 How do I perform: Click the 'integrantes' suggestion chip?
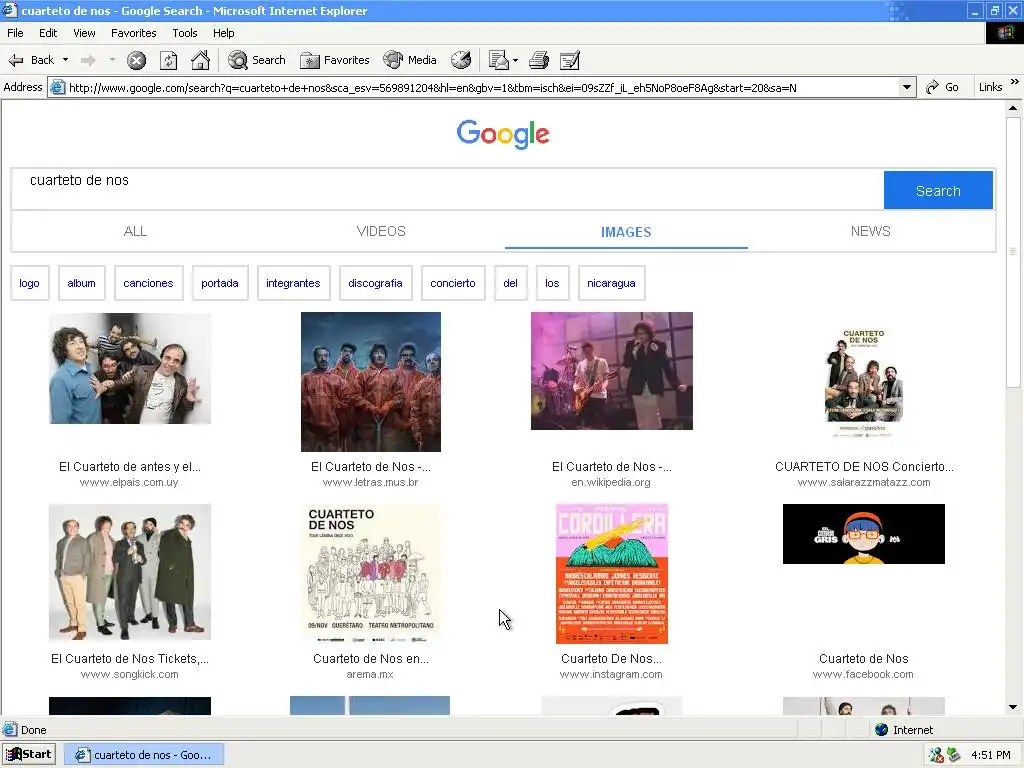293,283
